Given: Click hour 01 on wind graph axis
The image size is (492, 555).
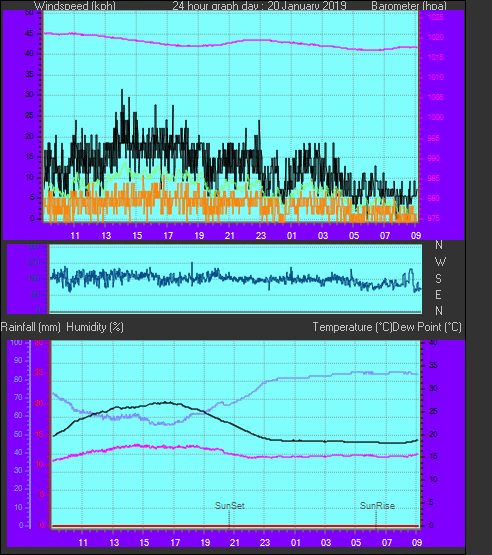Looking at the screenshot, I should tap(292, 235).
